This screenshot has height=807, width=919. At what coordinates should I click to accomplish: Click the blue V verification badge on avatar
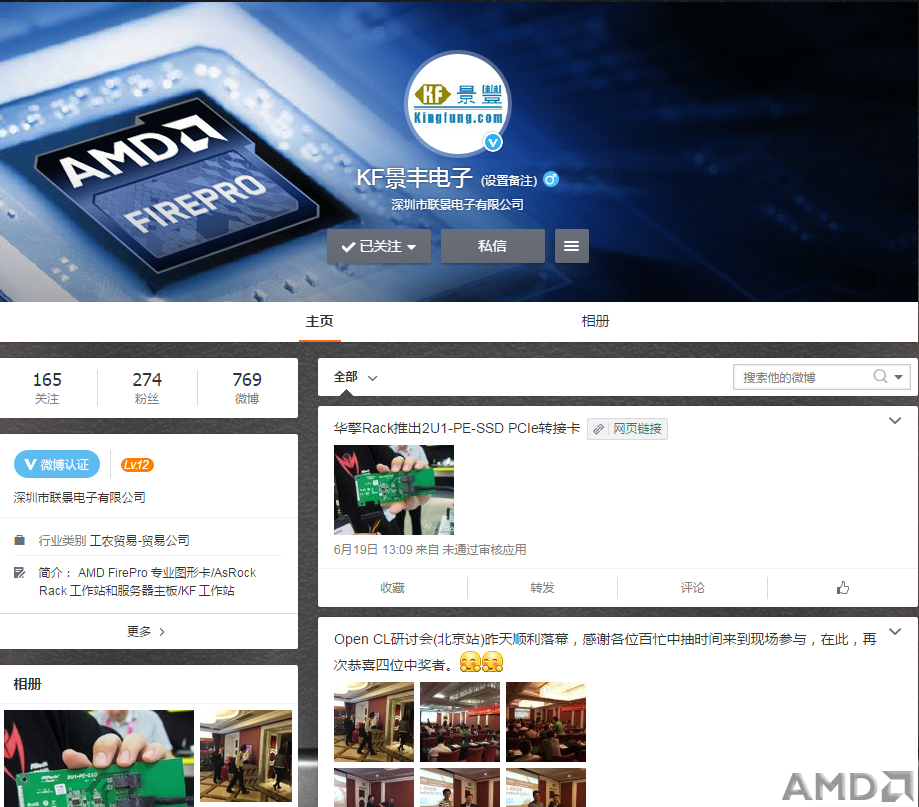pyautogui.click(x=493, y=142)
